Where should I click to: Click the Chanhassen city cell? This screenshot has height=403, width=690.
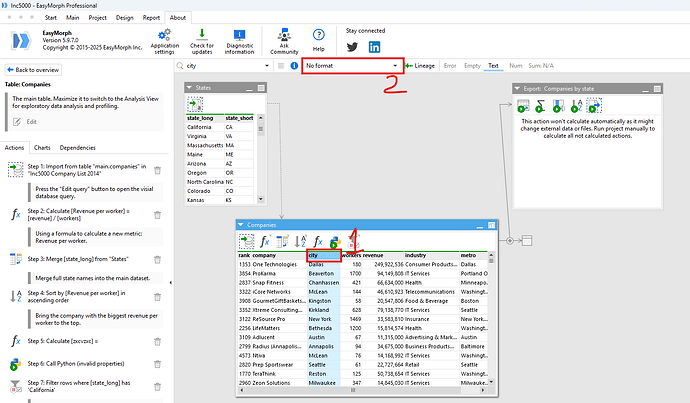click(x=323, y=283)
